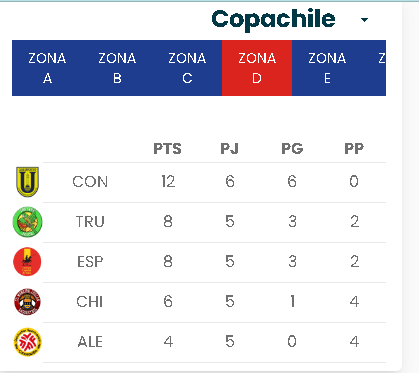
Task: Click the PJ column header
Action: click(229, 149)
